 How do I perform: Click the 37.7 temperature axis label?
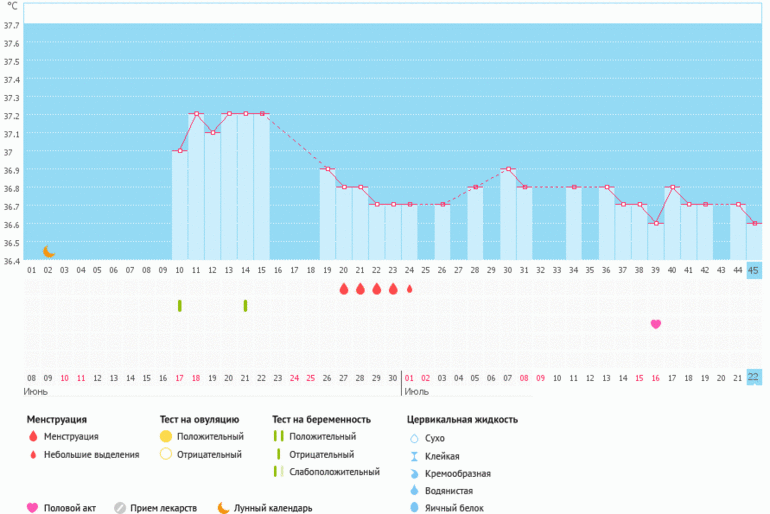tap(11, 26)
